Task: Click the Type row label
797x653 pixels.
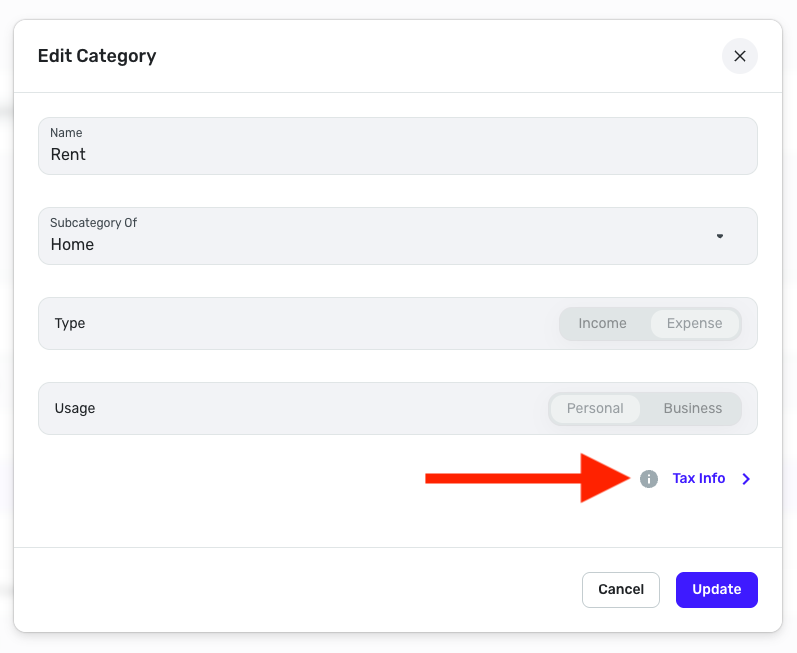Action: point(70,323)
